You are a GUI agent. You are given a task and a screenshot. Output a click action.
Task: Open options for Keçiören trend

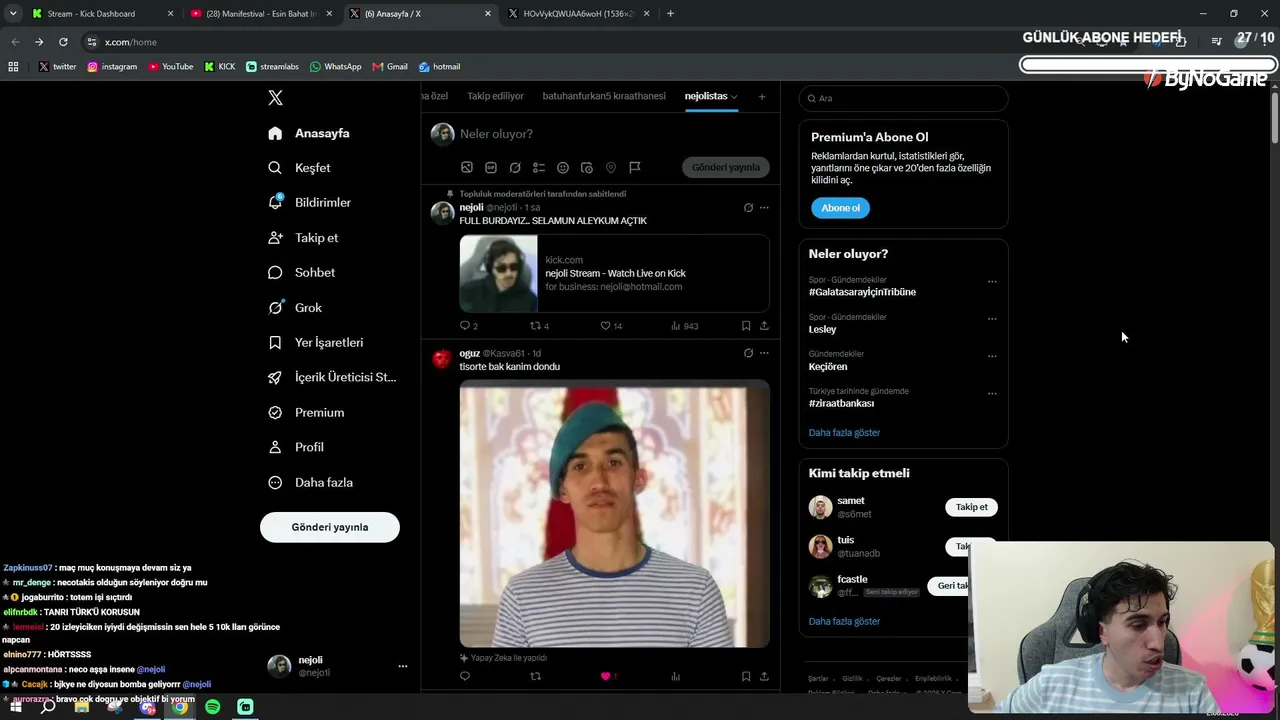992,356
